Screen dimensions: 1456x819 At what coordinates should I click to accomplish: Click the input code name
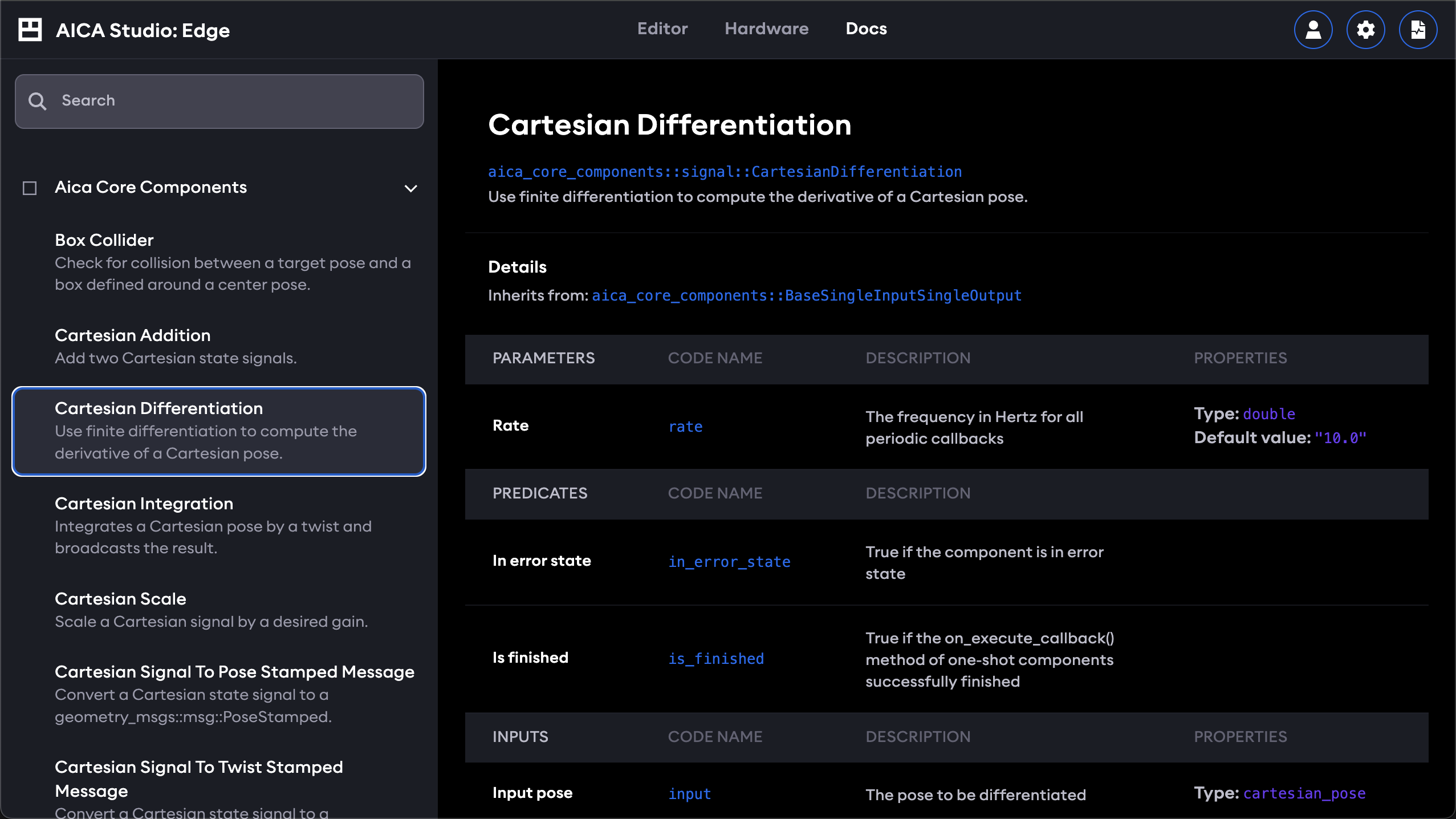click(689, 794)
